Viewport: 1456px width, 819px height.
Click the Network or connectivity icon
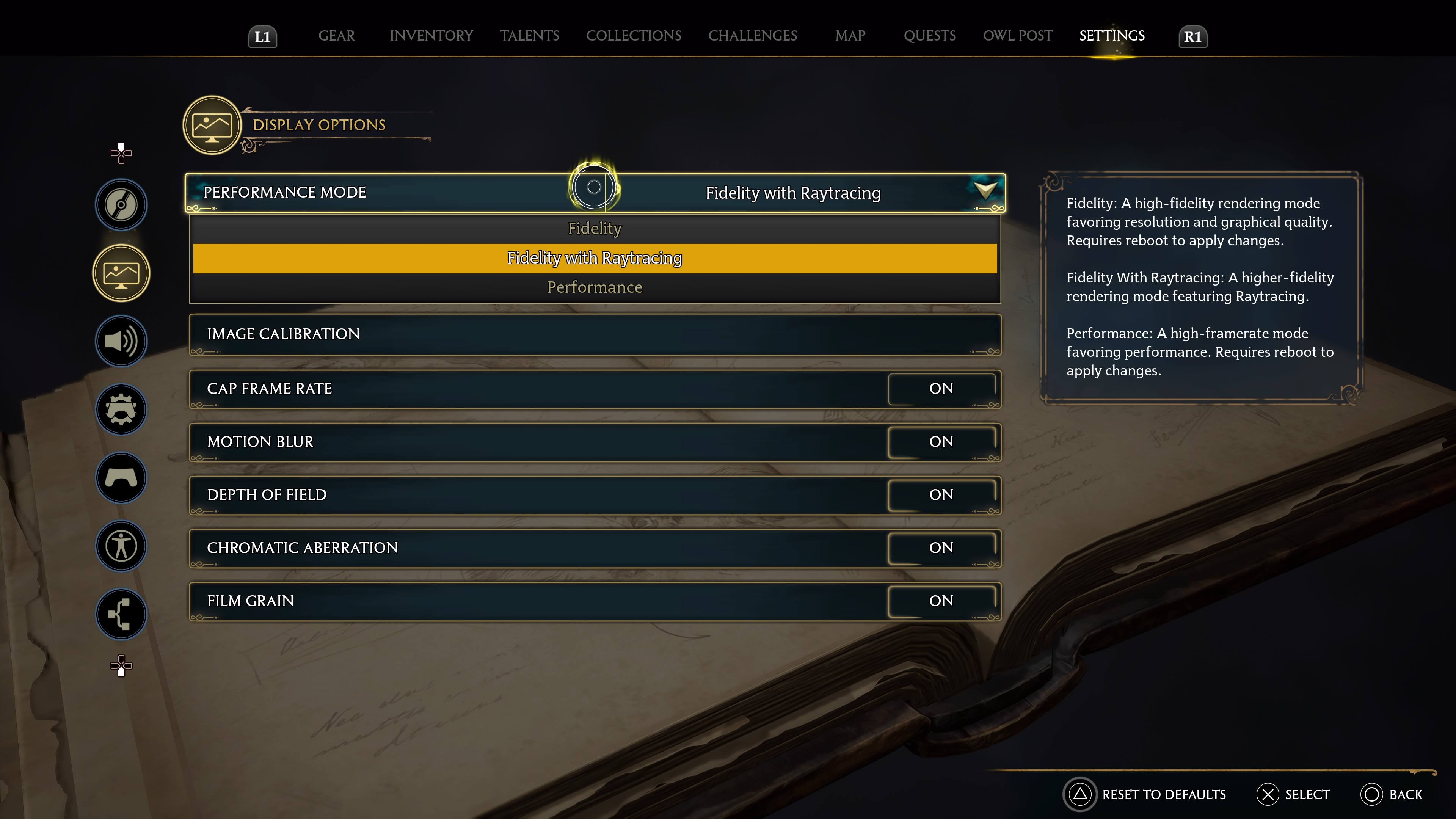coord(121,614)
